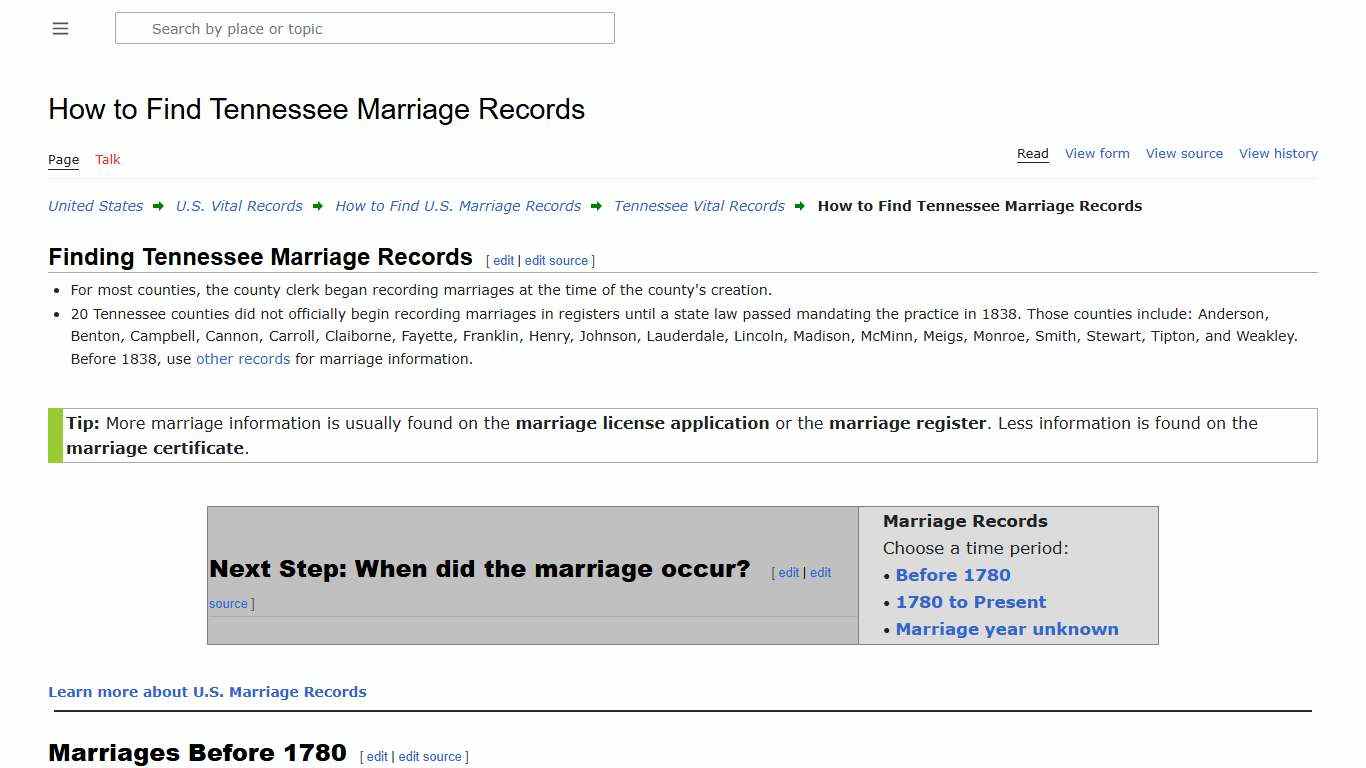
Task: Click edit source for Marriages Before 1780
Action: click(x=430, y=756)
